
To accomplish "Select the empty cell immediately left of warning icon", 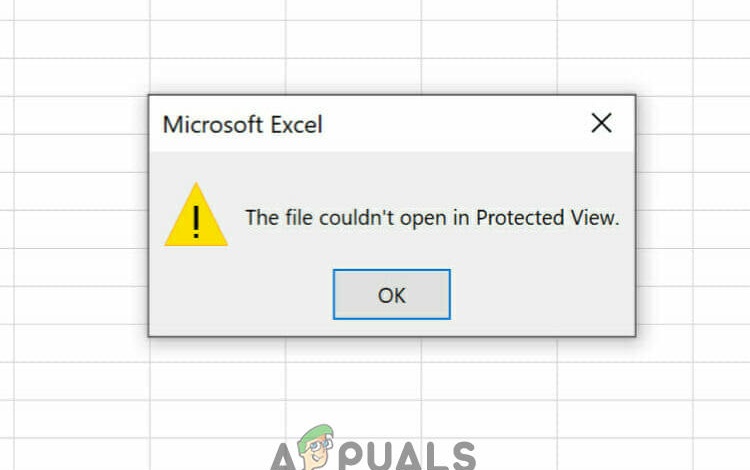I will pyautogui.click(x=82, y=229).
